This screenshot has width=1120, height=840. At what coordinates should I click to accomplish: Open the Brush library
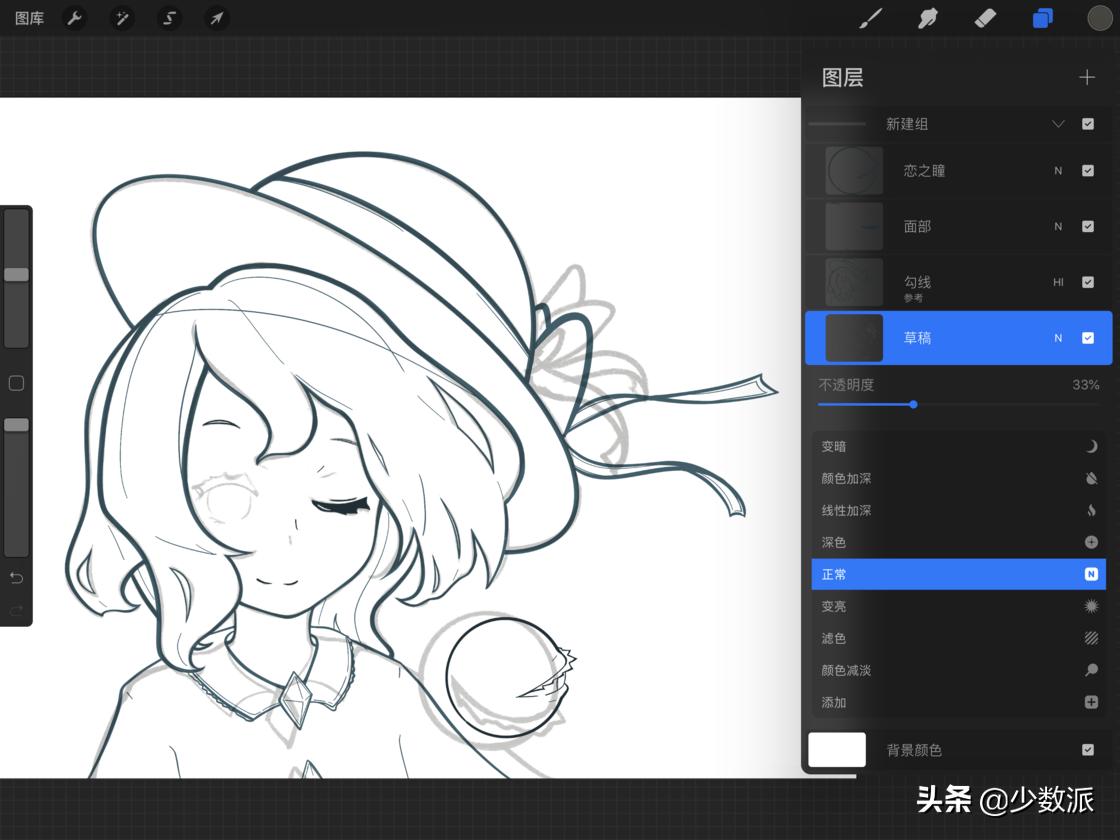click(869, 18)
